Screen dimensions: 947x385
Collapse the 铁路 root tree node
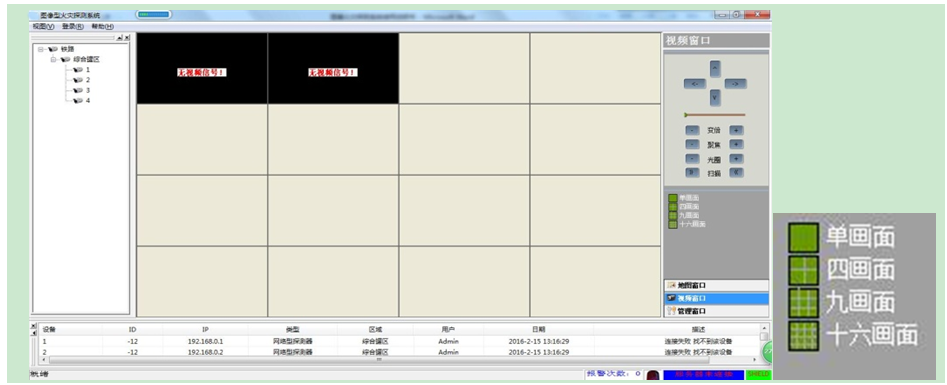click(40, 49)
